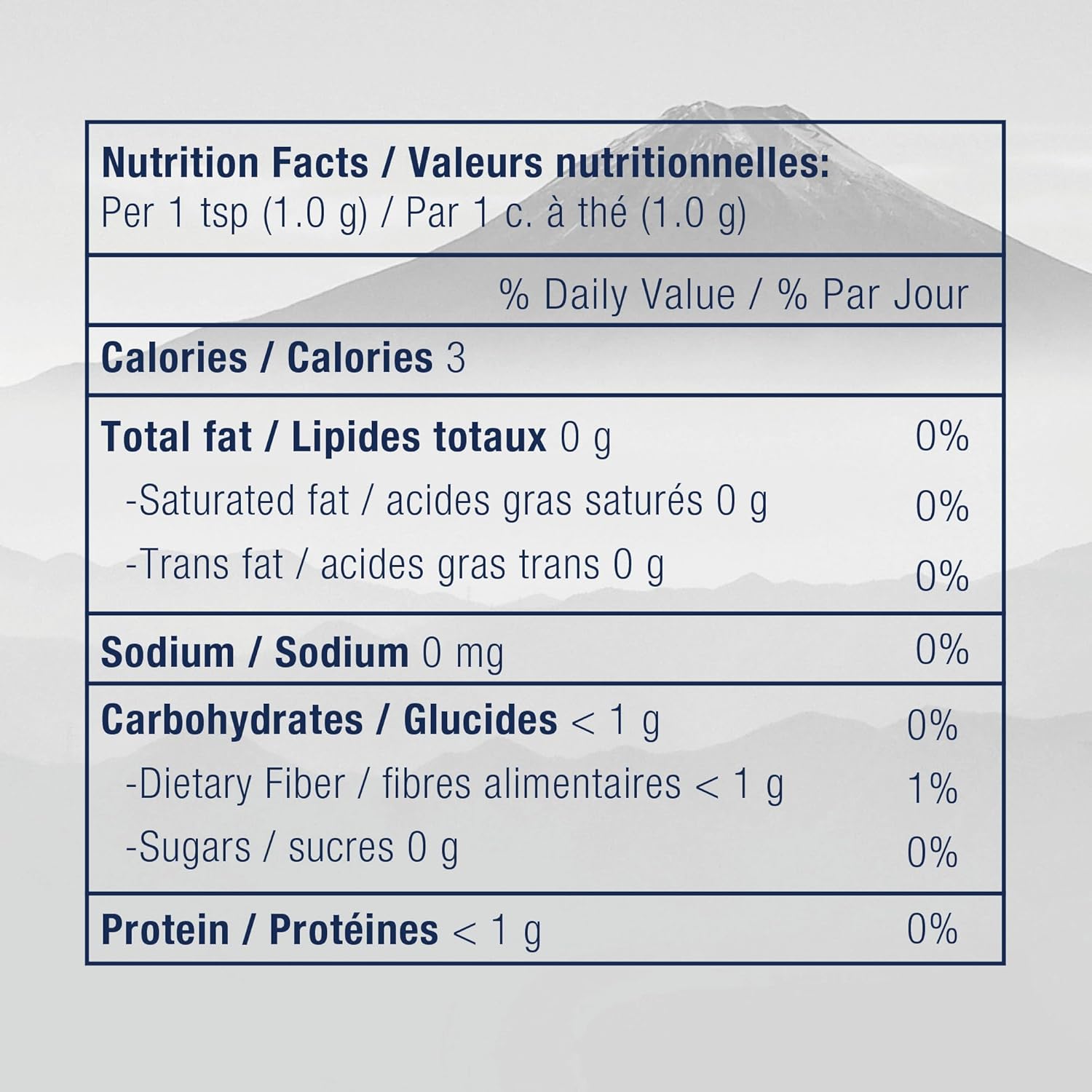
Task: Click the Nutrition Facts heading text
Action: click(x=465, y=162)
